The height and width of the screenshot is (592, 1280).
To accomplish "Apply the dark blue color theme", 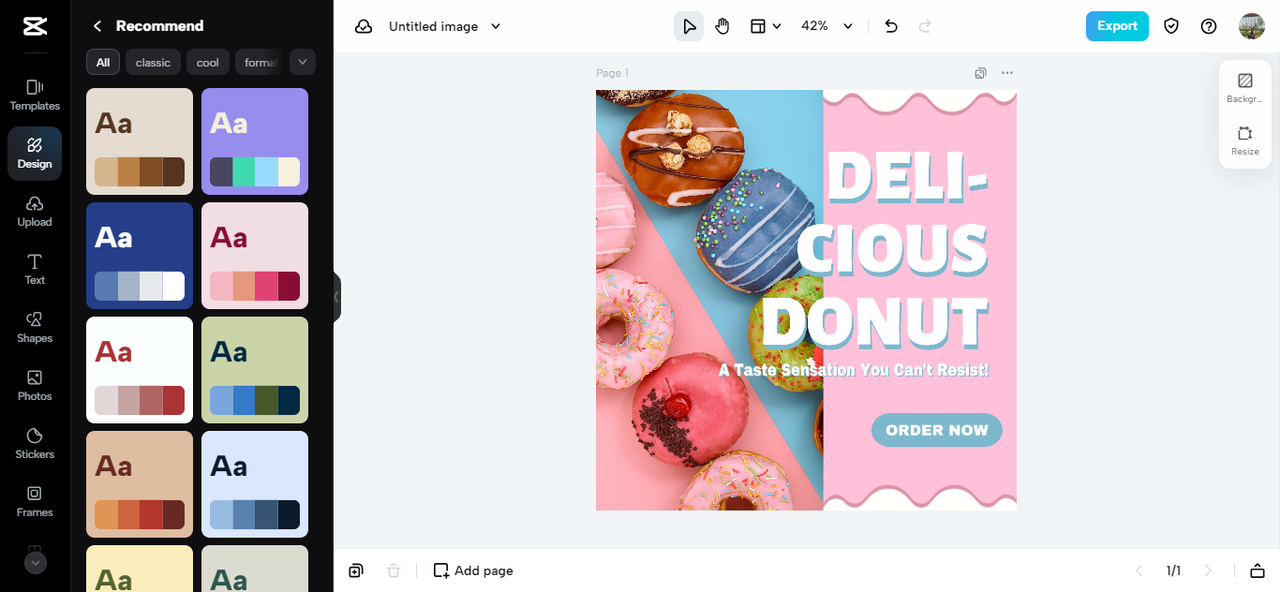I will click(x=140, y=256).
